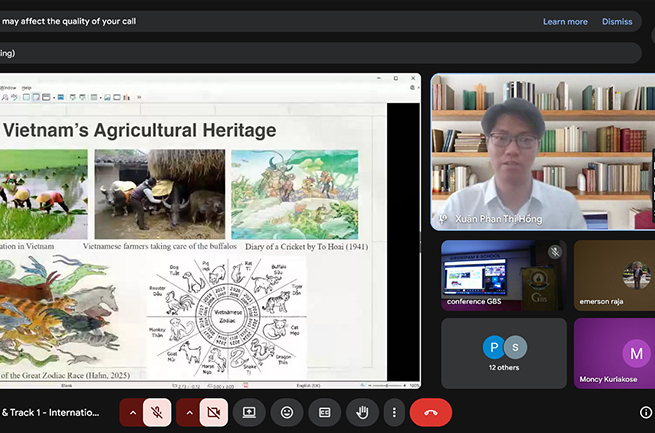Open the Help menu in shared window

pos(27,88)
